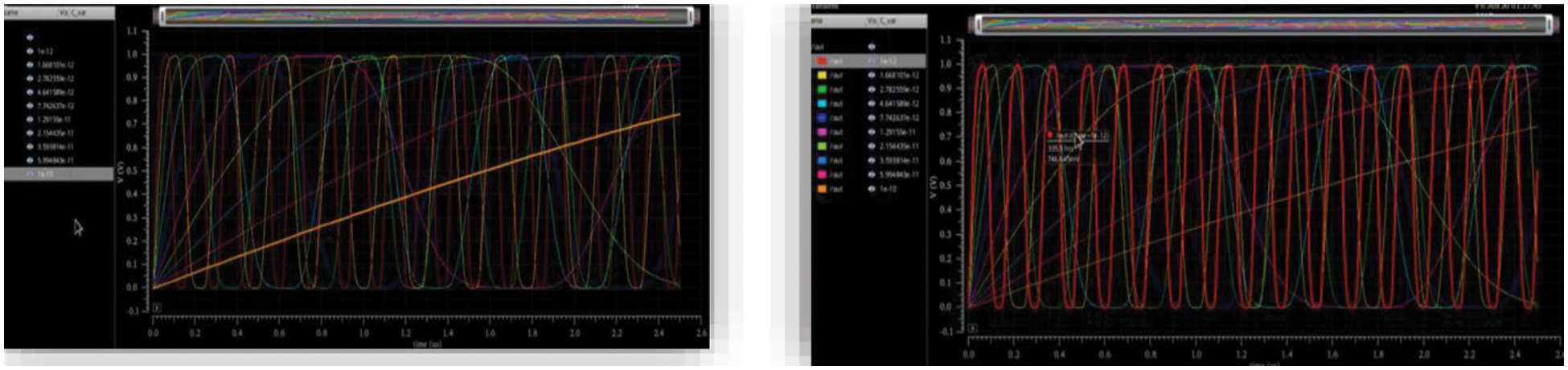This screenshot has width=1568, height=370.
Task: Click small expand icon at left plot's bottom-left corner
Action: pyautogui.click(x=157, y=307)
